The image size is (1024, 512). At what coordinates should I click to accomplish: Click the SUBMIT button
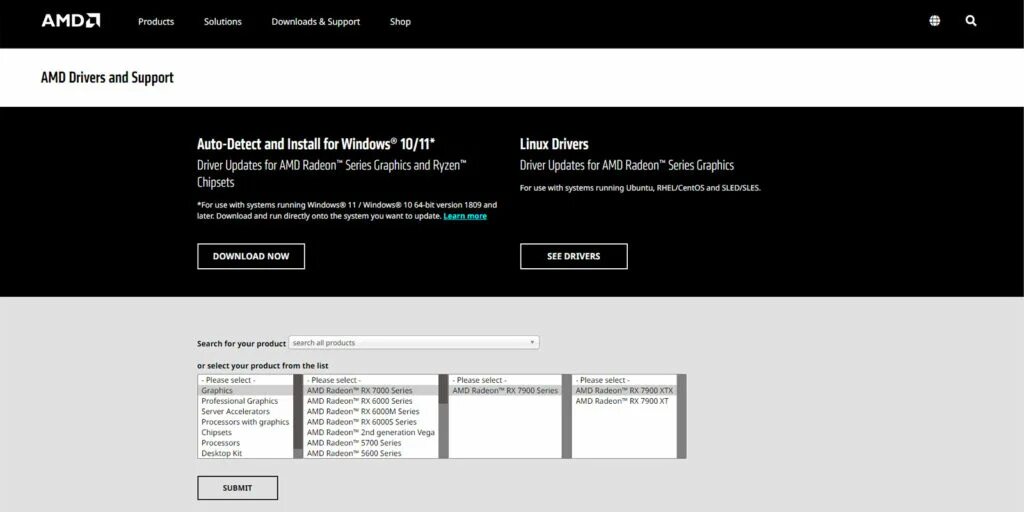[237, 488]
